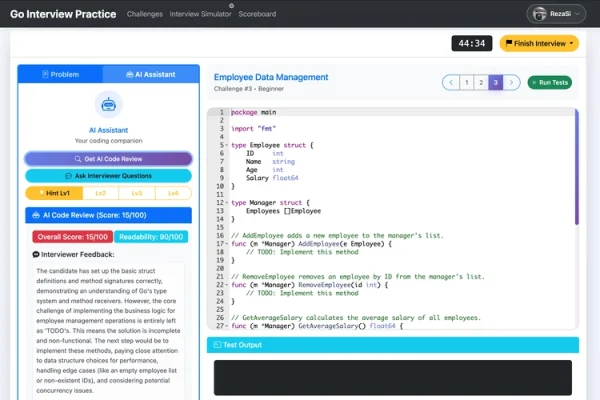Click the robot icon on AI Assistant tab

[x=130, y=74]
